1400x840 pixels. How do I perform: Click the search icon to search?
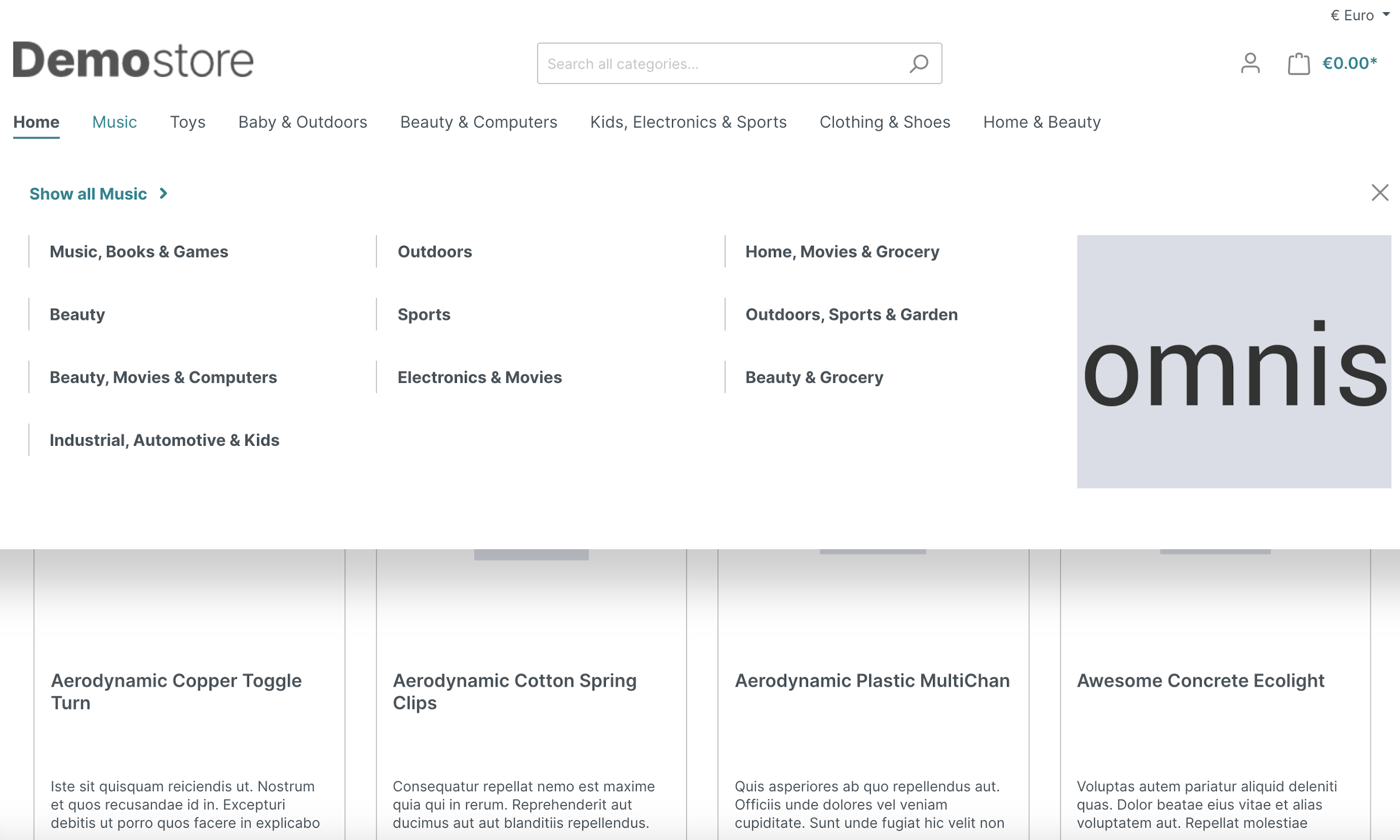tap(917, 63)
